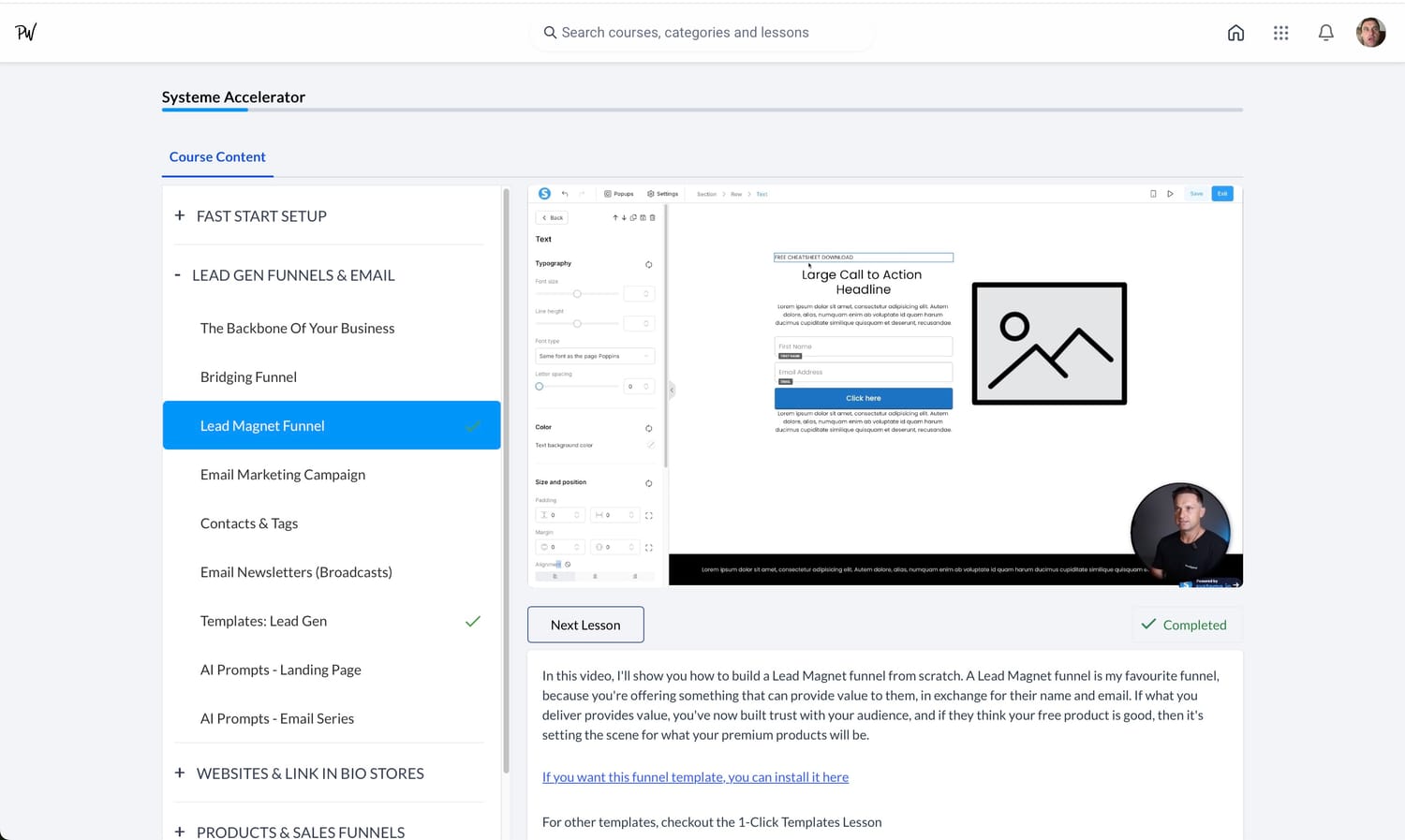Toggle the Completed lesson status
1405x840 pixels.
(1184, 625)
